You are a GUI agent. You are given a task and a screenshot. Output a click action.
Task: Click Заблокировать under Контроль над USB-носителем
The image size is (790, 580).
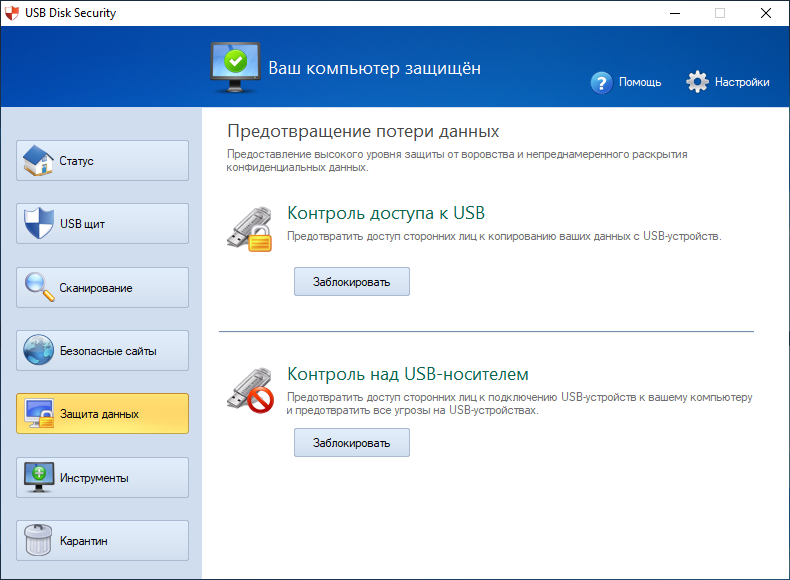(x=352, y=443)
